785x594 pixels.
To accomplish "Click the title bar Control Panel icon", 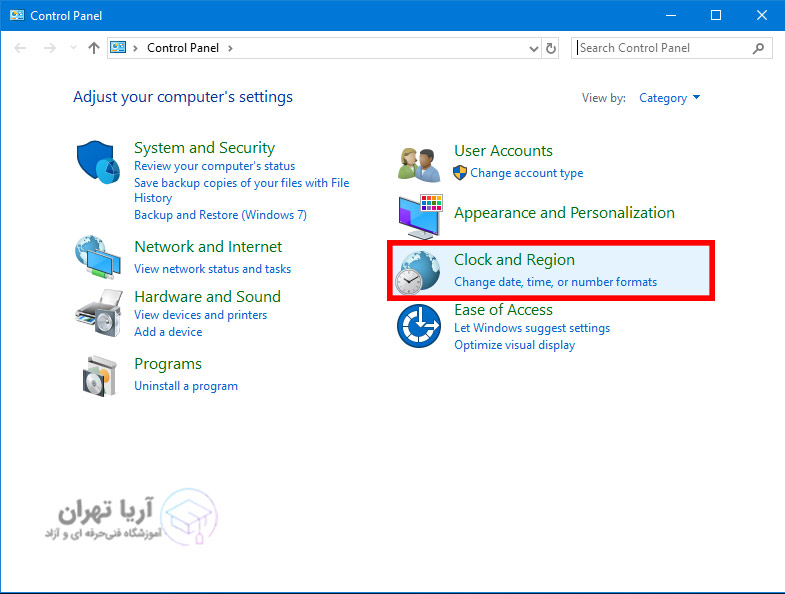I will click(17, 15).
